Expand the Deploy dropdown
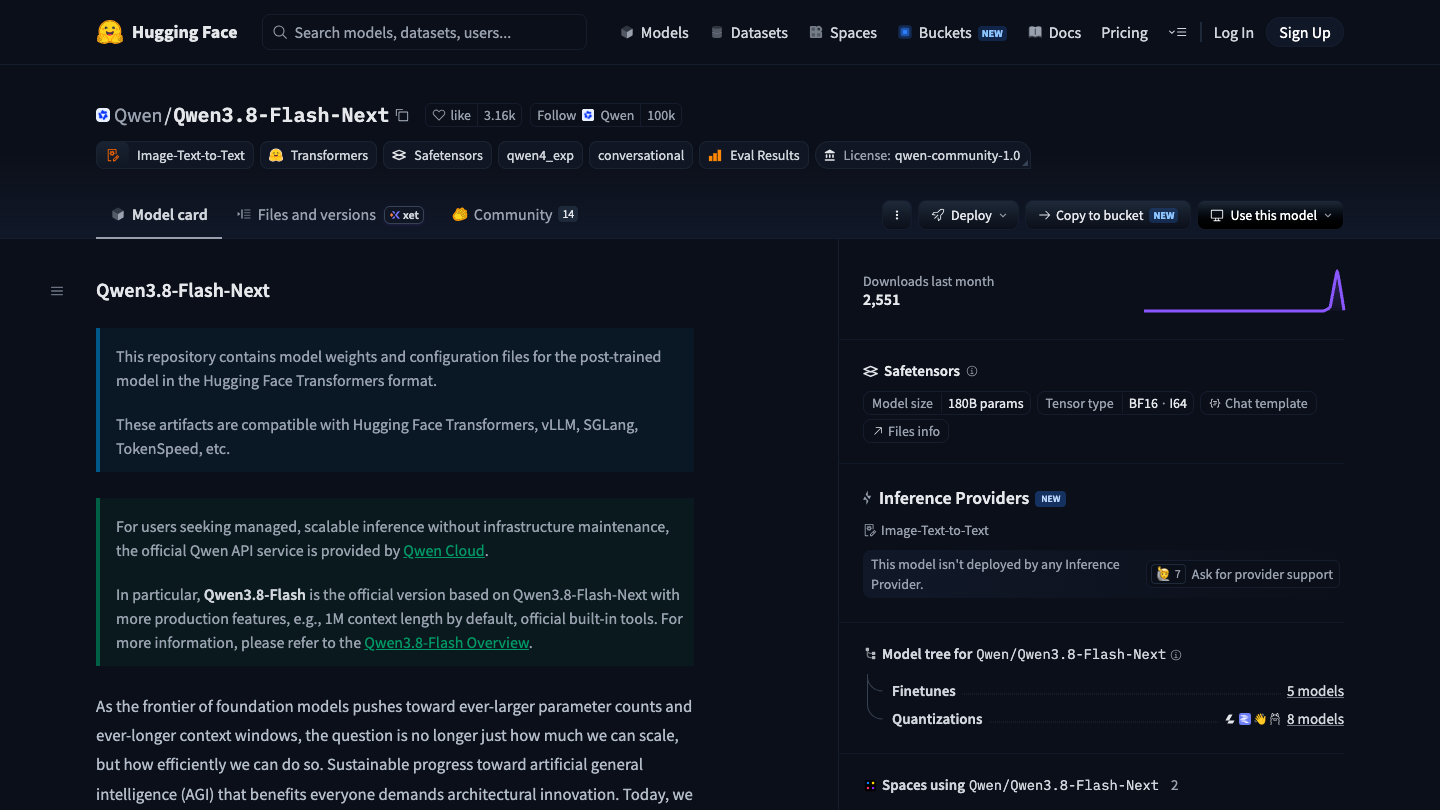Viewport: 1440px width, 810px height. (x=969, y=215)
